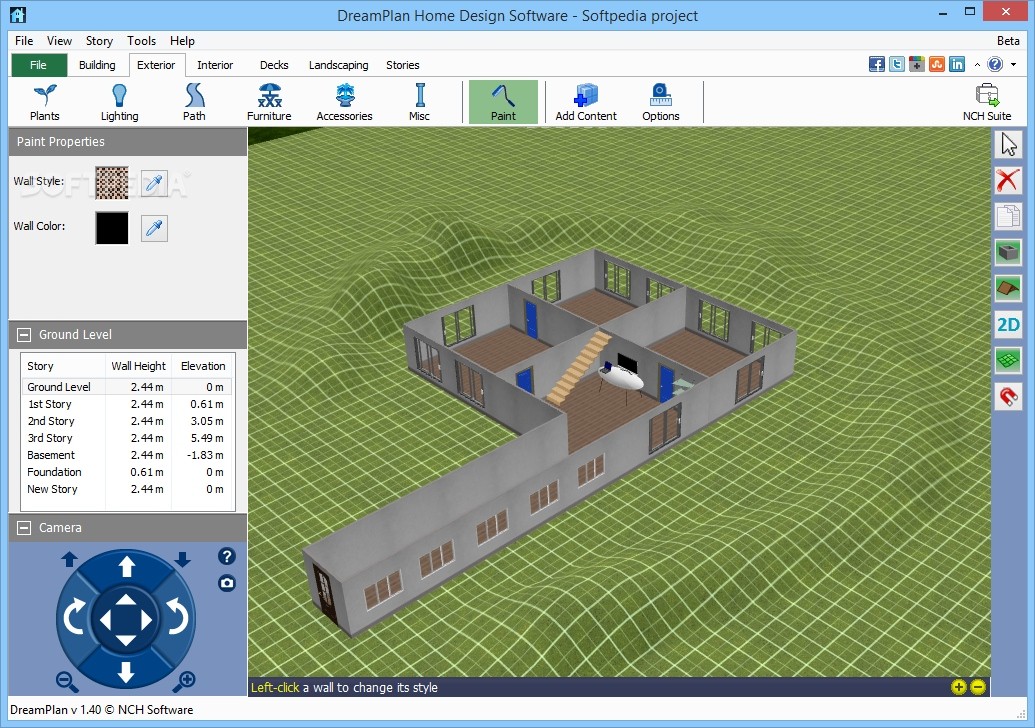Change the Wall Style texture swatch

tap(112, 183)
